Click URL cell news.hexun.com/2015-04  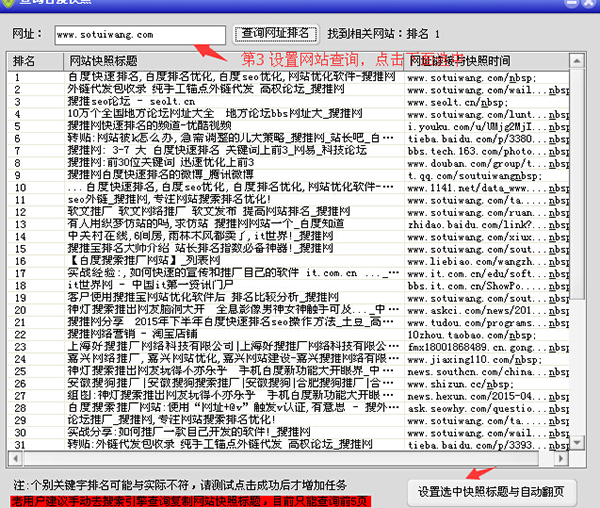click(488, 396)
